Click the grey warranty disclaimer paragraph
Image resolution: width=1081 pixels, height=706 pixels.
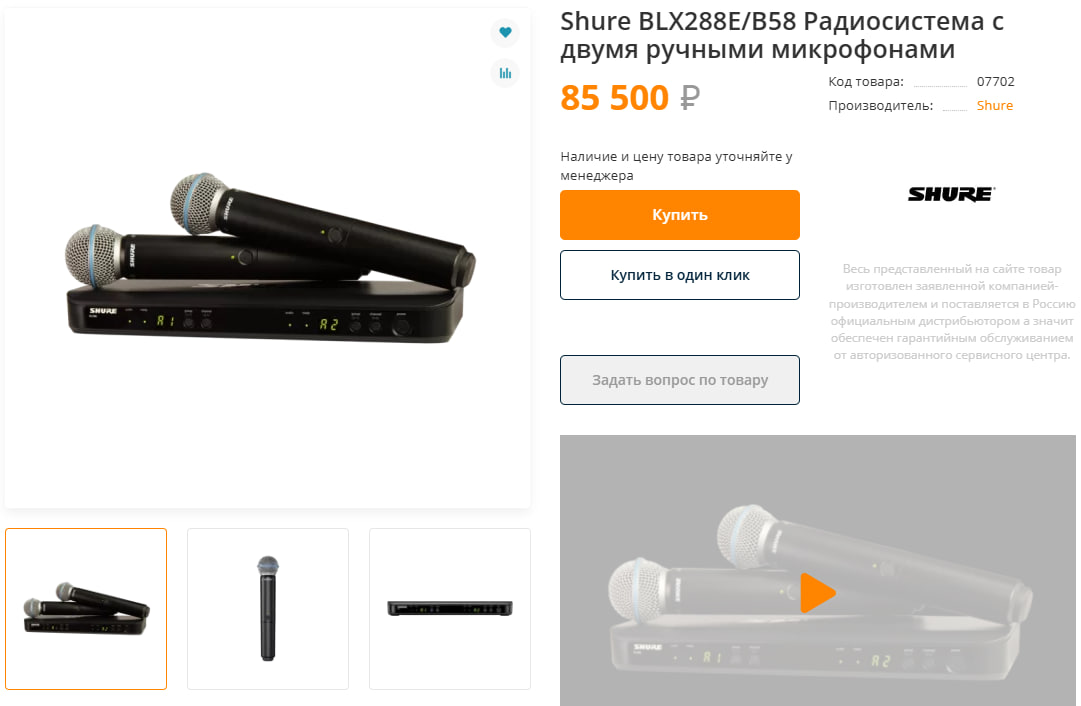(x=952, y=312)
